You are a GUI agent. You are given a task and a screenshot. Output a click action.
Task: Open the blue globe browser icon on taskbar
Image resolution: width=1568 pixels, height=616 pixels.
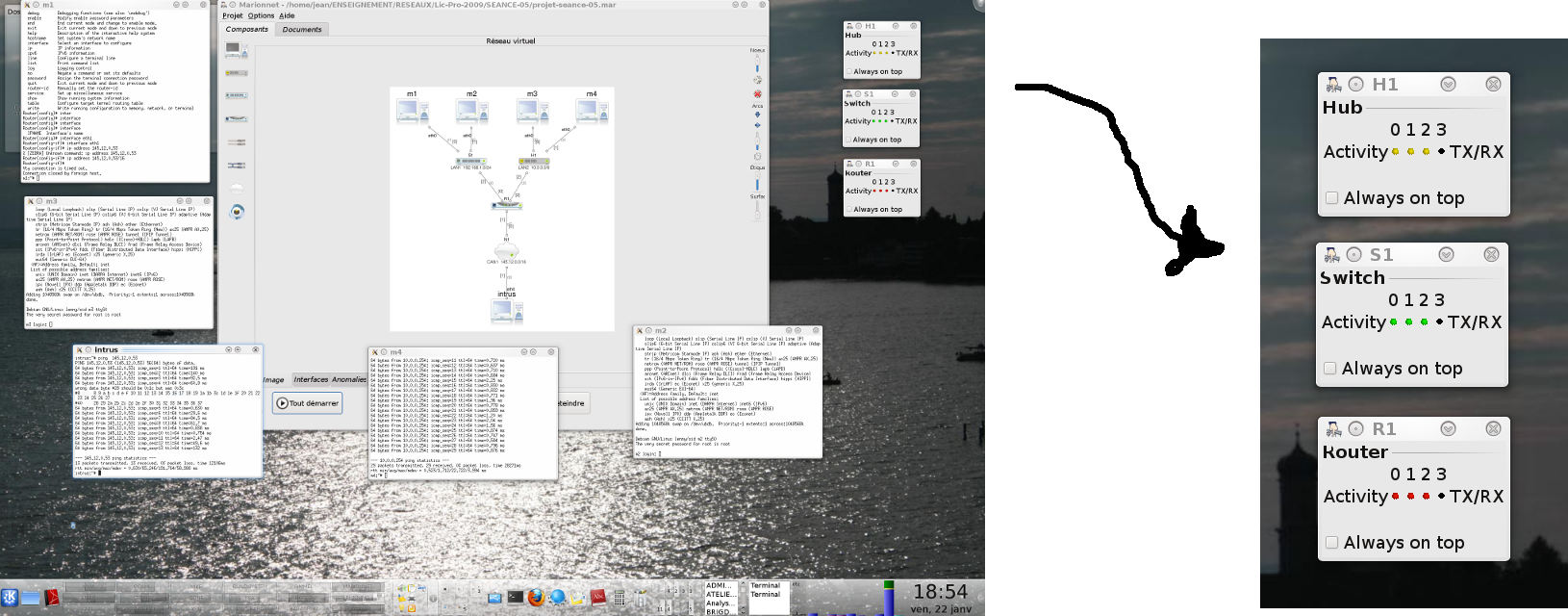point(557,597)
